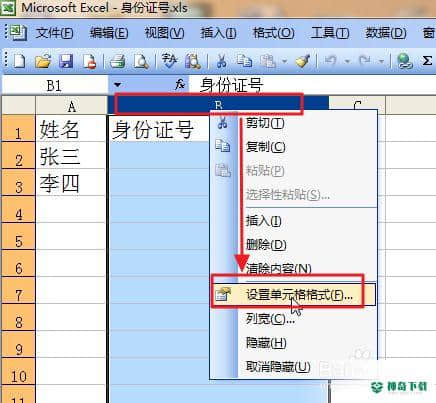Choose 列宽(C)... context menu entry

tap(270, 319)
